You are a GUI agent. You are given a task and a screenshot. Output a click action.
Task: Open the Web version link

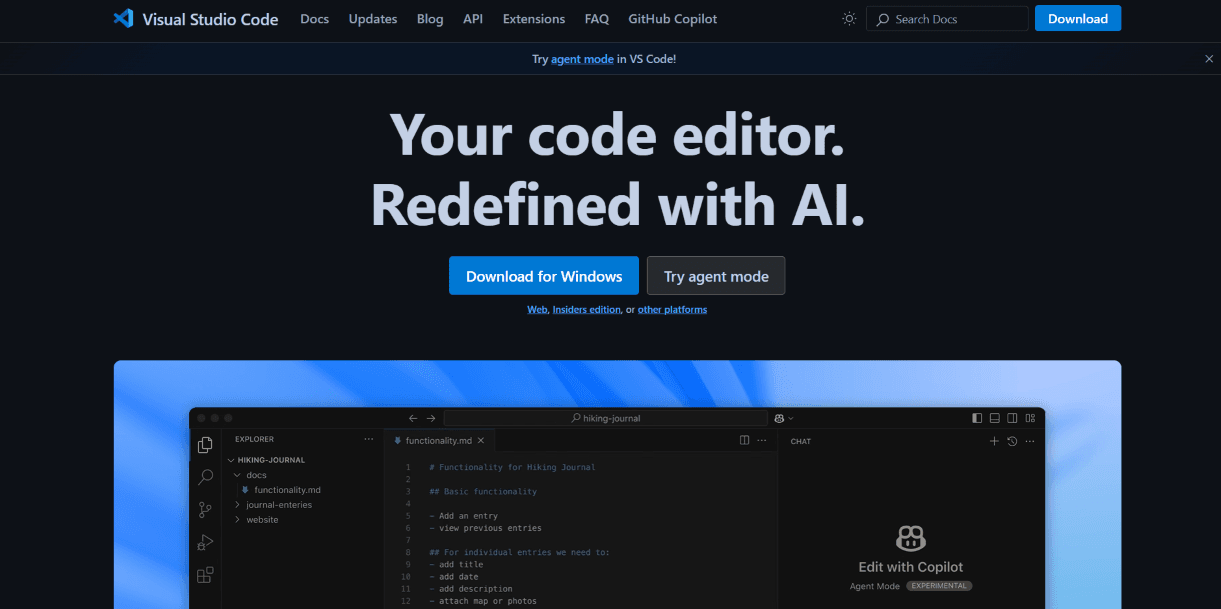(x=537, y=310)
